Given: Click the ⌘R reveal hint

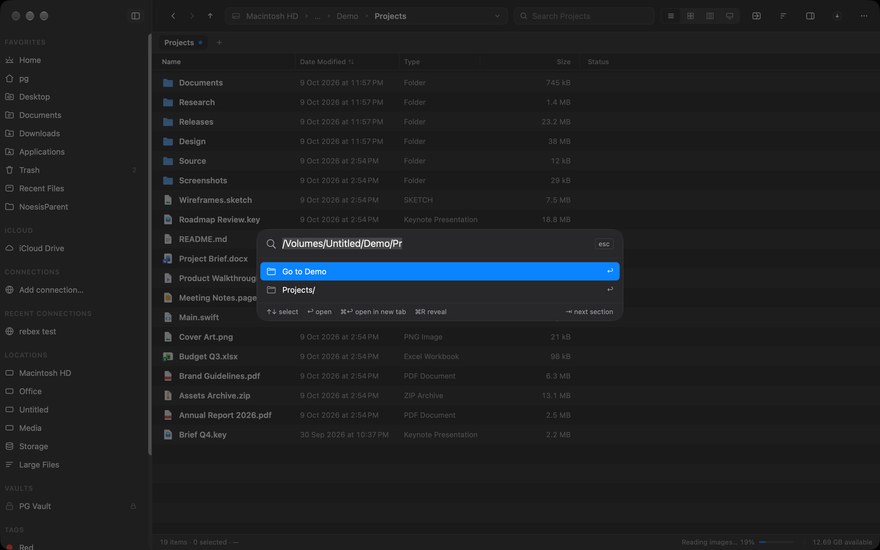Looking at the screenshot, I should tap(430, 311).
